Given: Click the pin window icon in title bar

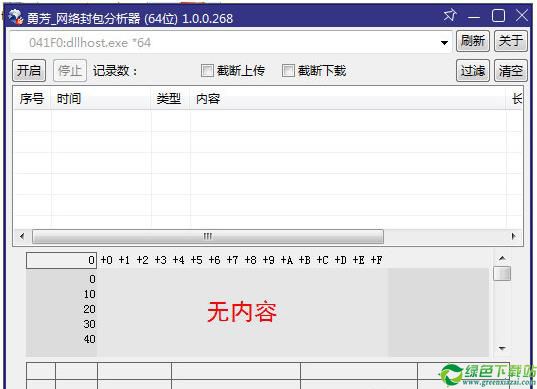Looking at the screenshot, I should pyautogui.click(x=450, y=15).
